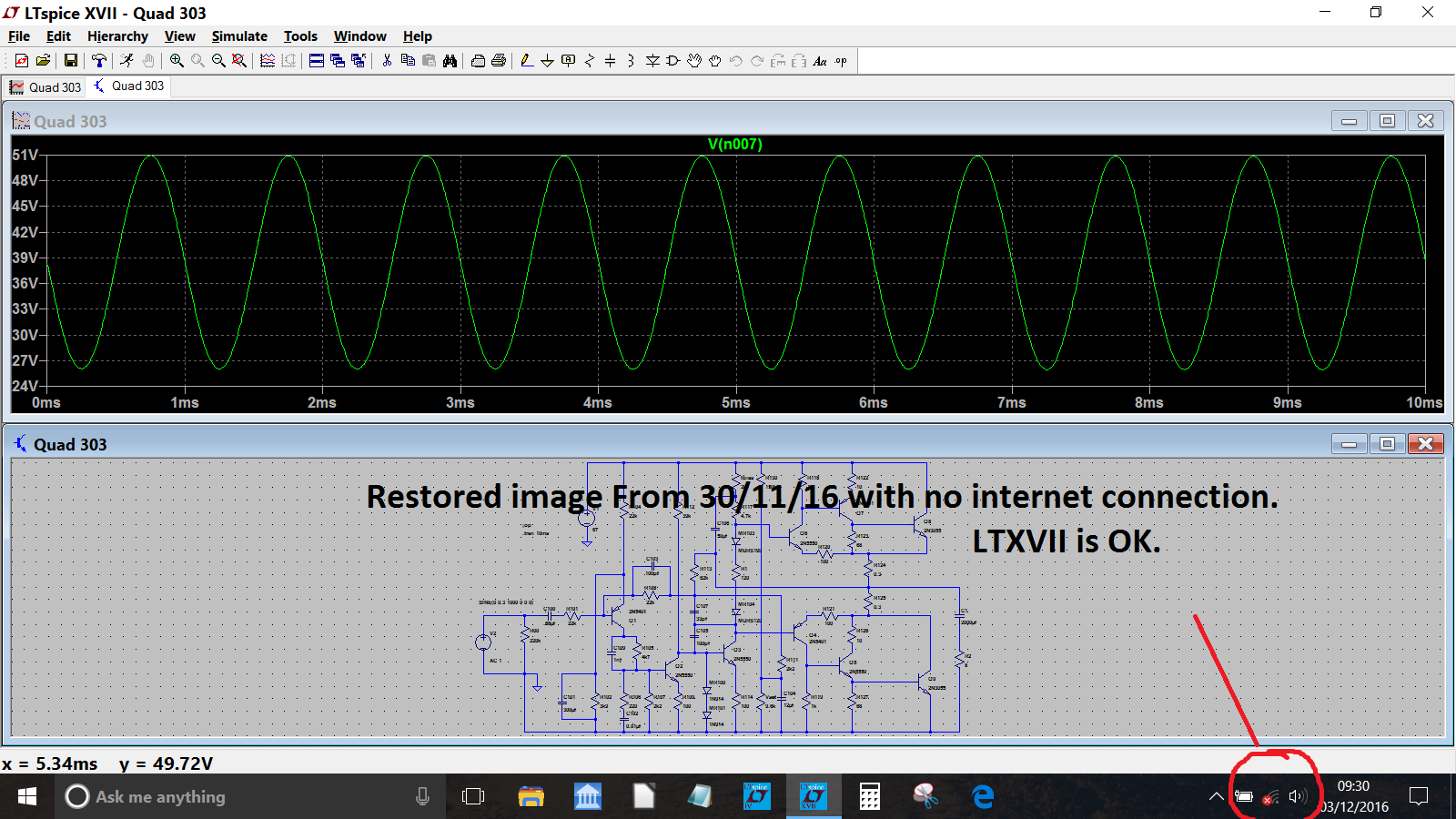Select the Drag hand tool
Image resolution: width=1456 pixels, height=819 pixels.
(715, 61)
